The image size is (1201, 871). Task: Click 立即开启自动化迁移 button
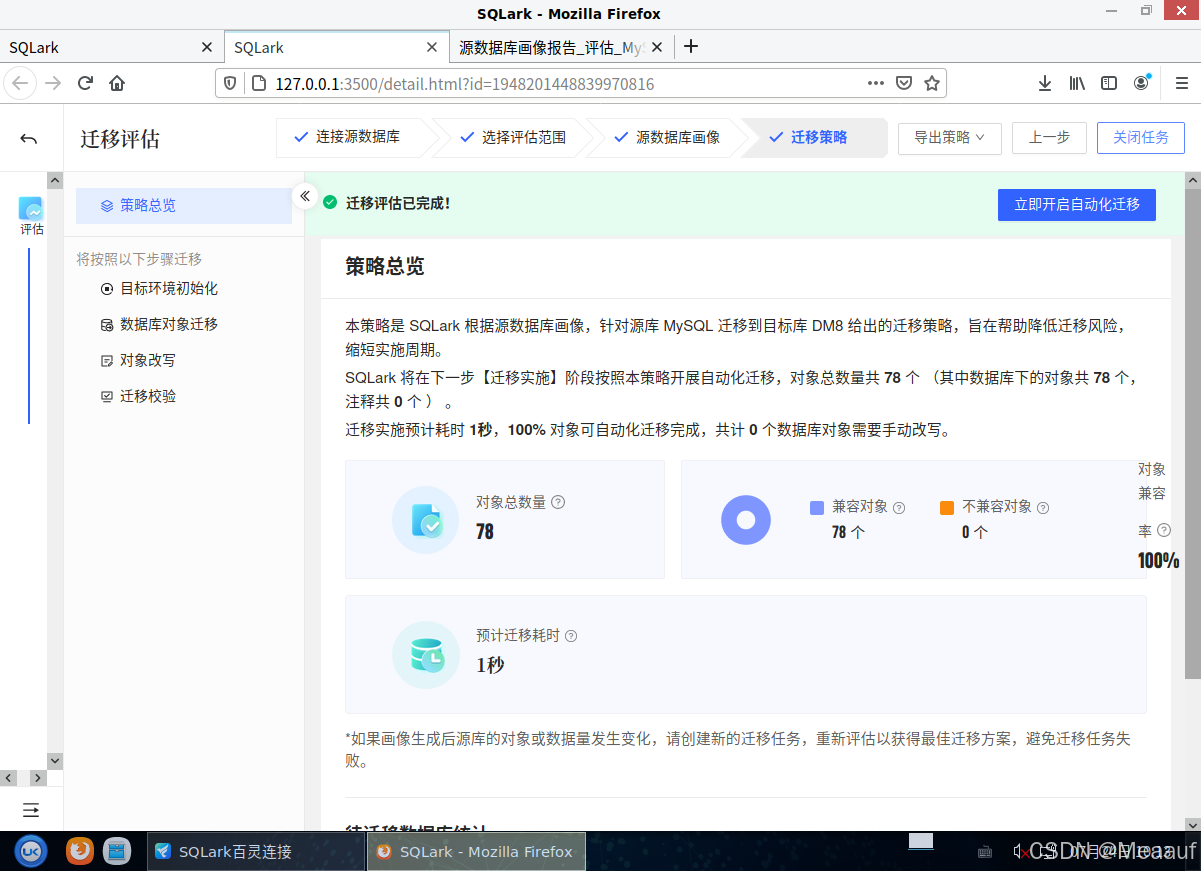click(1077, 204)
